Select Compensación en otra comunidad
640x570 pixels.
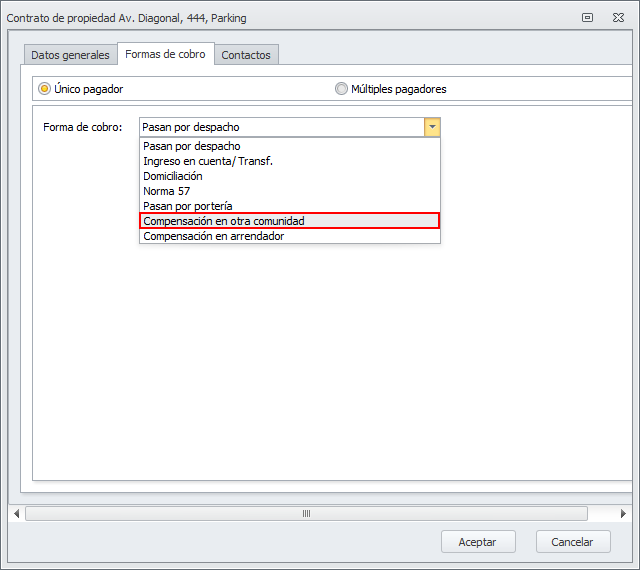coord(290,221)
